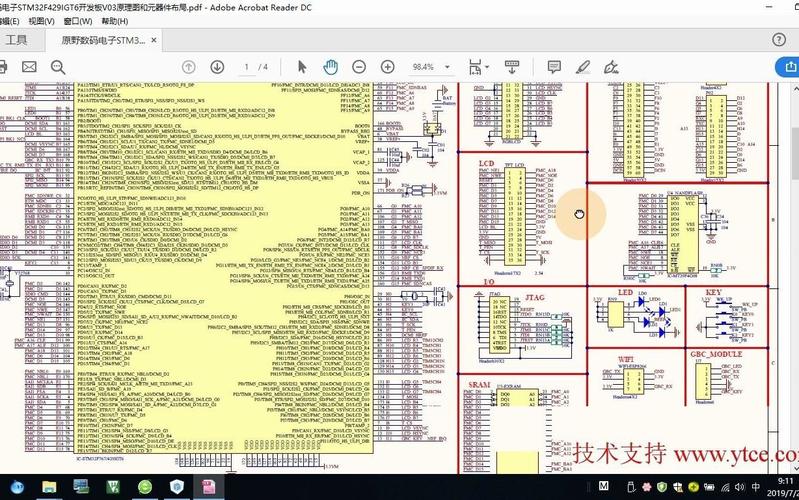The height and width of the screenshot is (500, 799).
Task: Go to the previous page arrow
Action: pos(189,67)
